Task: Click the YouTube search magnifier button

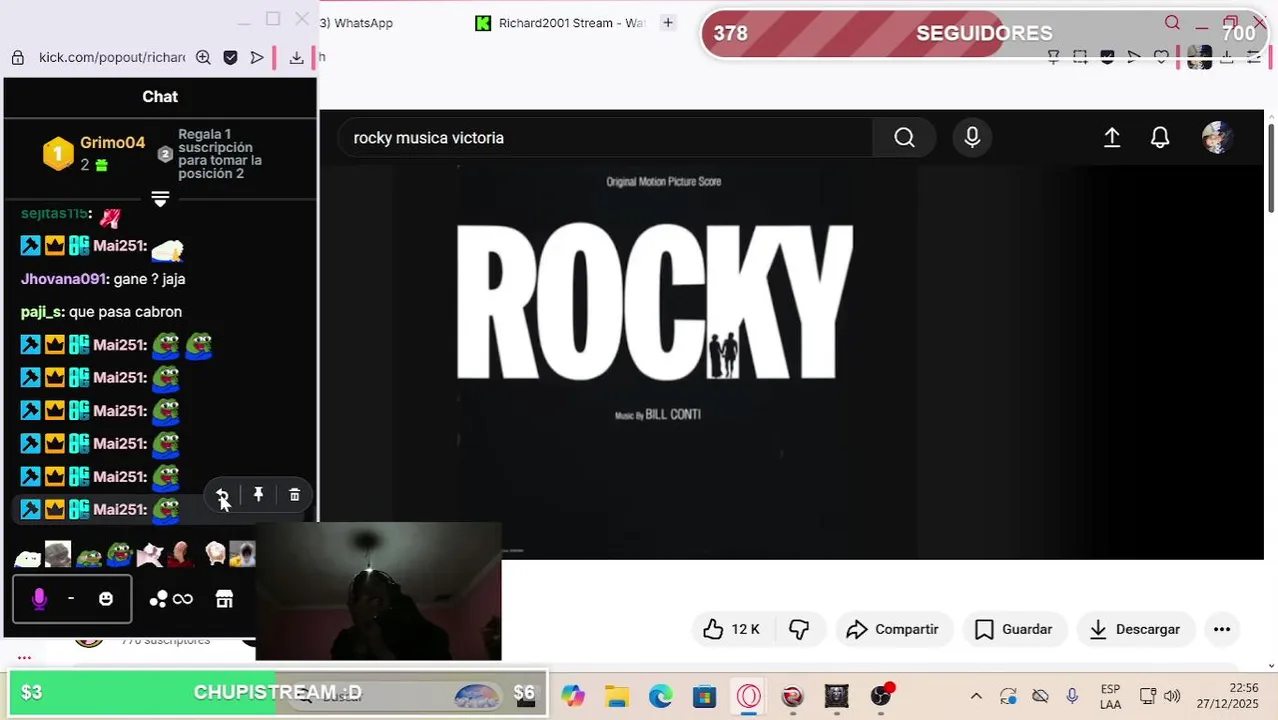Action: coord(904,138)
